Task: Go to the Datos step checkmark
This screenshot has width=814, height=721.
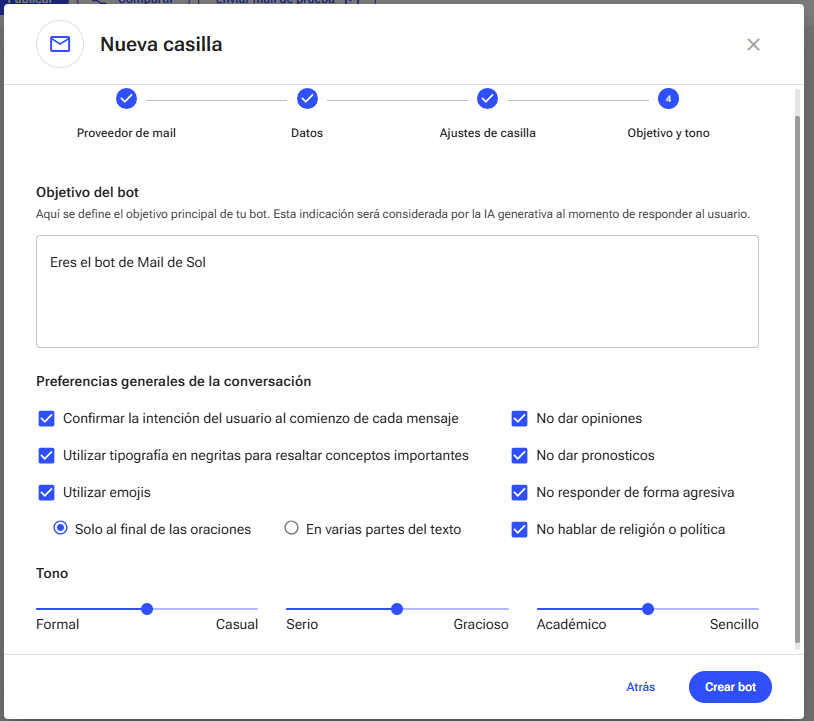Action: click(x=307, y=99)
